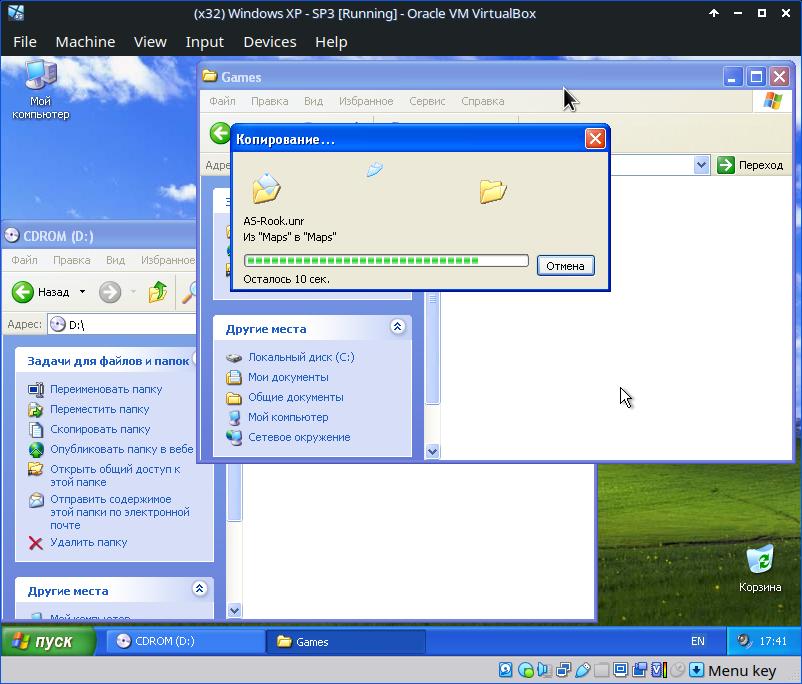Select the Корзина recycle bin desktop icon
The width and height of the screenshot is (802, 684).
760,568
